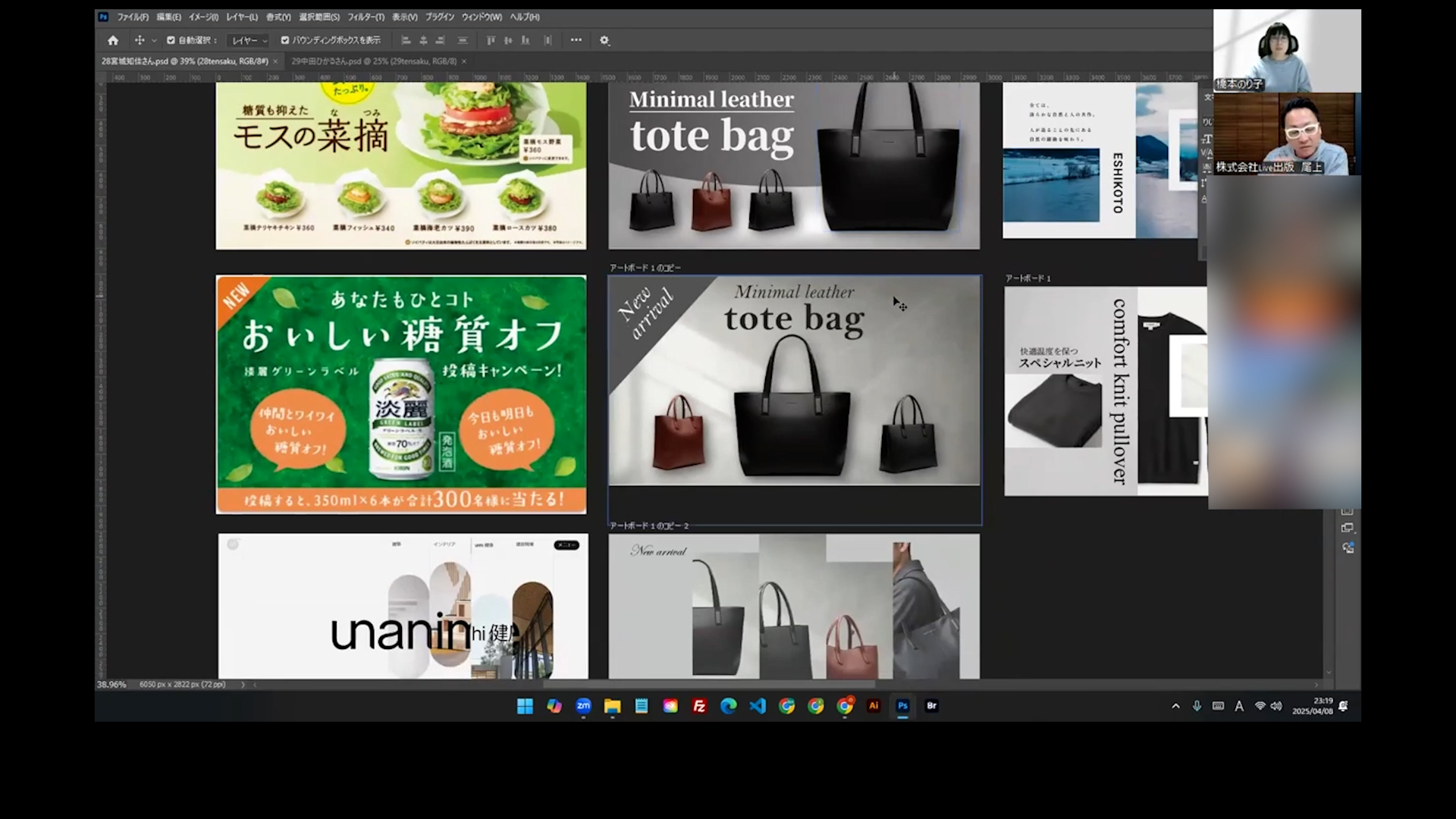The image size is (1456, 819).
Task: Open the フィルター(T) menu
Action: [366, 17]
